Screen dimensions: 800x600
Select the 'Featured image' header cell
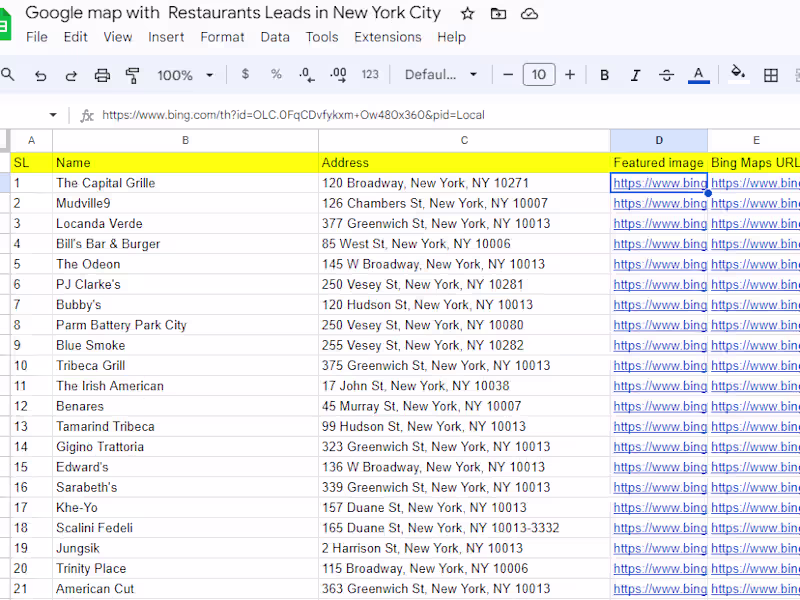click(659, 163)
